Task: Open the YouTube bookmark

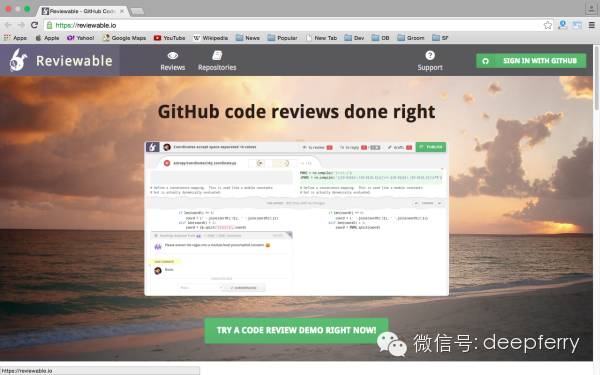Action: point(170,38)
